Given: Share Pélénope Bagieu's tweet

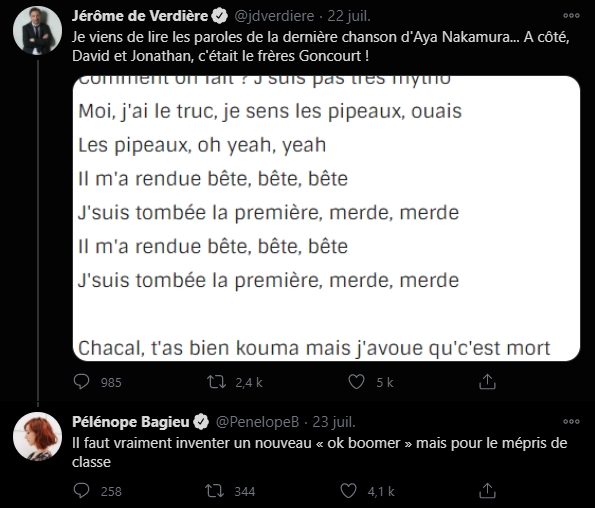Looking at the screenshot, I should (487, 491).
